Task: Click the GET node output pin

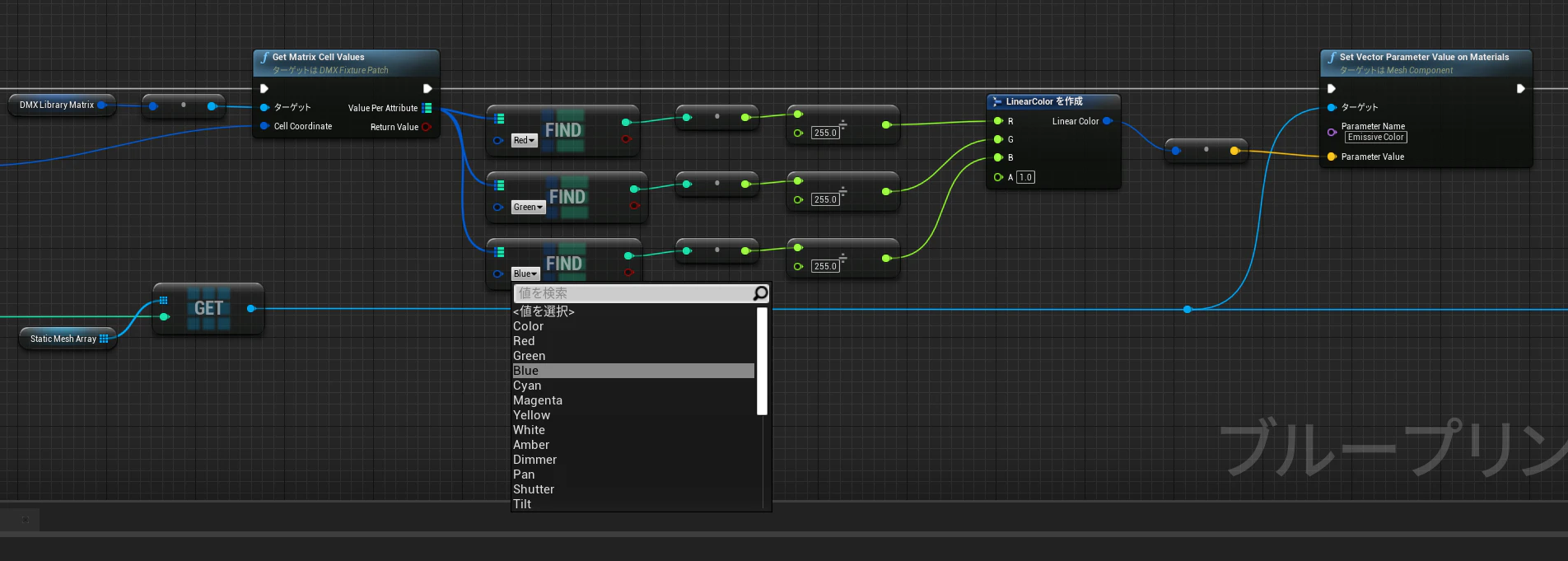Action: point(251,308)
